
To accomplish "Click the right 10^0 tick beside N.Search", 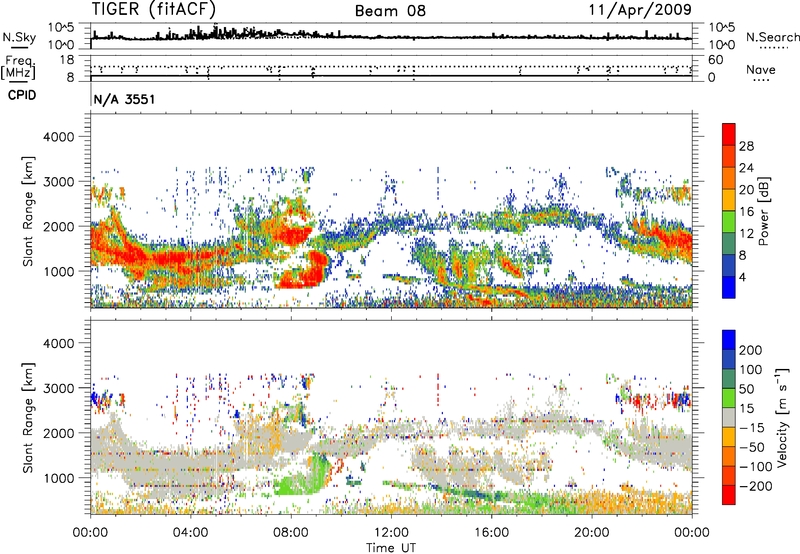I will point(722,45).
